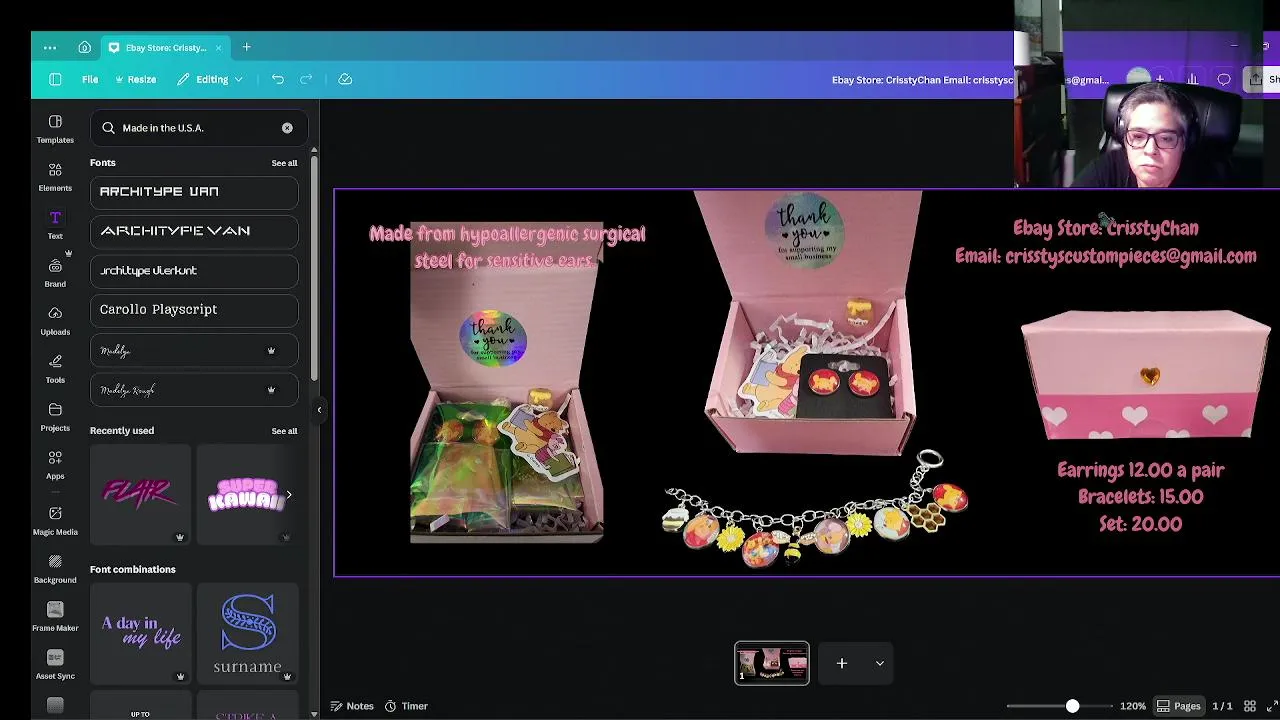Open a new tab with plus icon
The image size is (1280, 720).
(246, 47)
